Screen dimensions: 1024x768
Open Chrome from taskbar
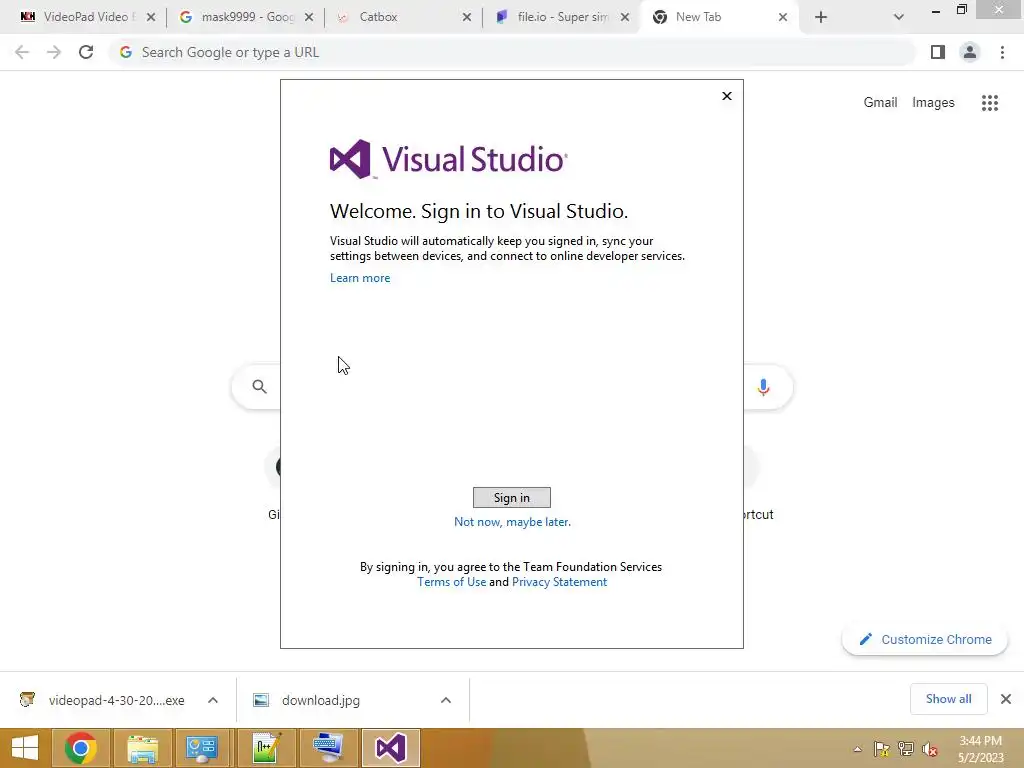81,748
